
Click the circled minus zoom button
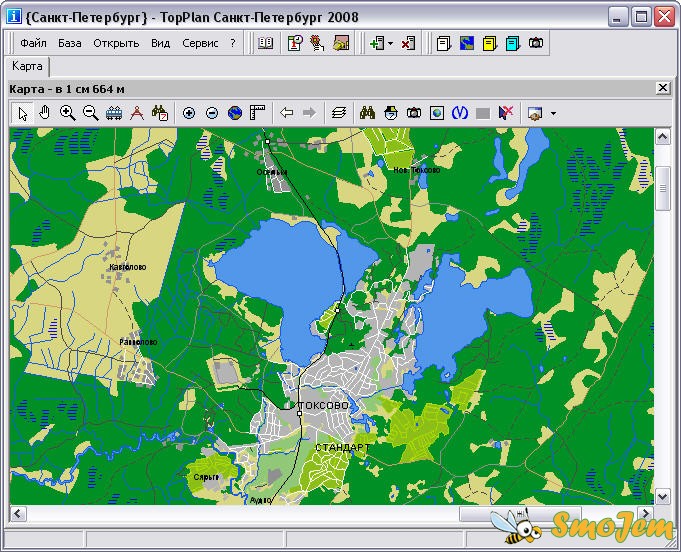(212, 113)
